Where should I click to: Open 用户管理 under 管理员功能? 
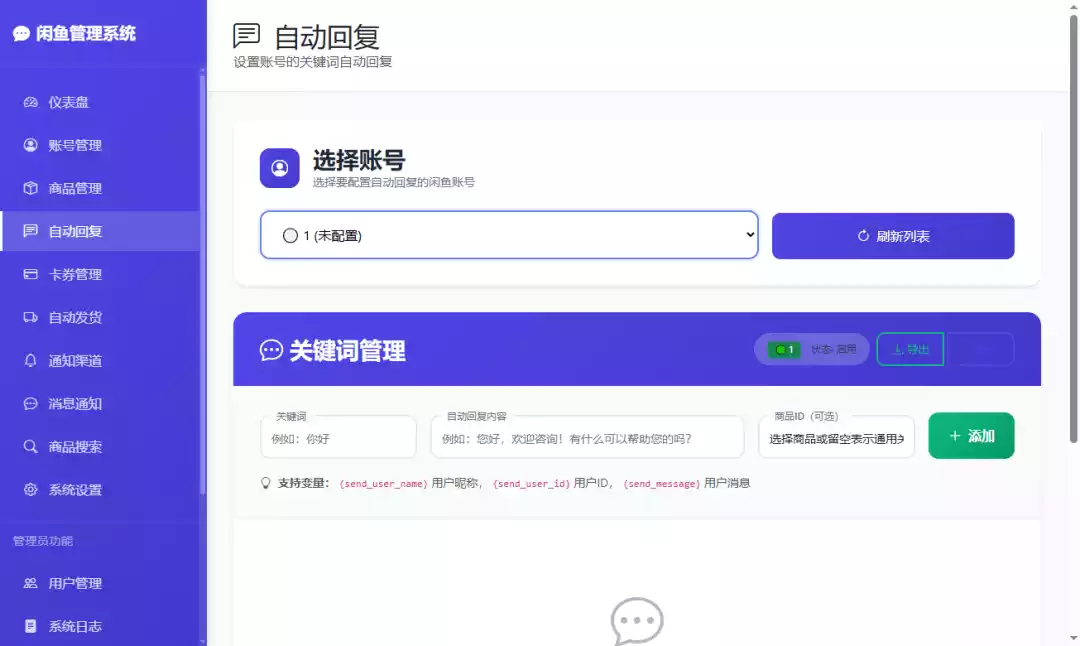point(101,583)
